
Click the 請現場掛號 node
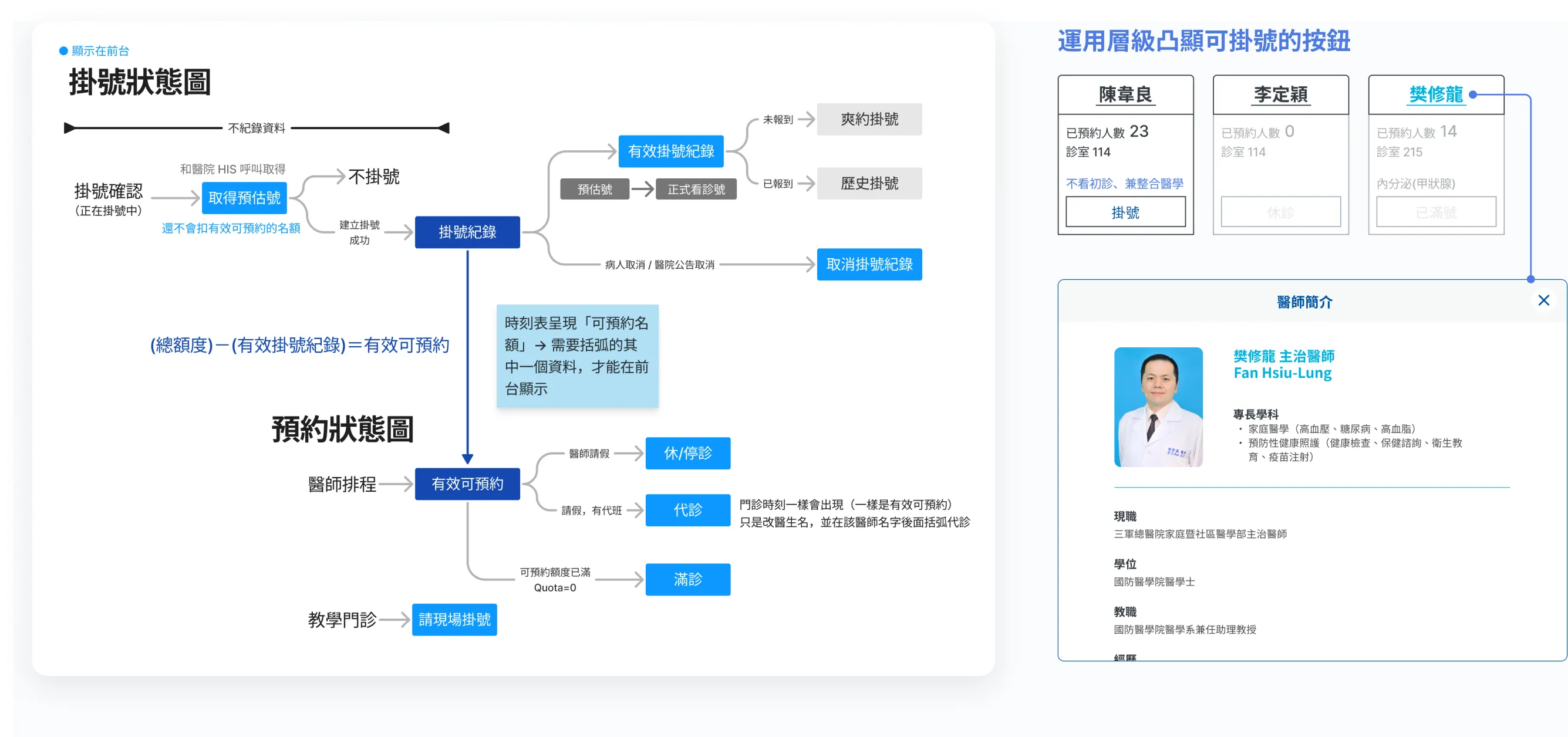tap(454, 620)
